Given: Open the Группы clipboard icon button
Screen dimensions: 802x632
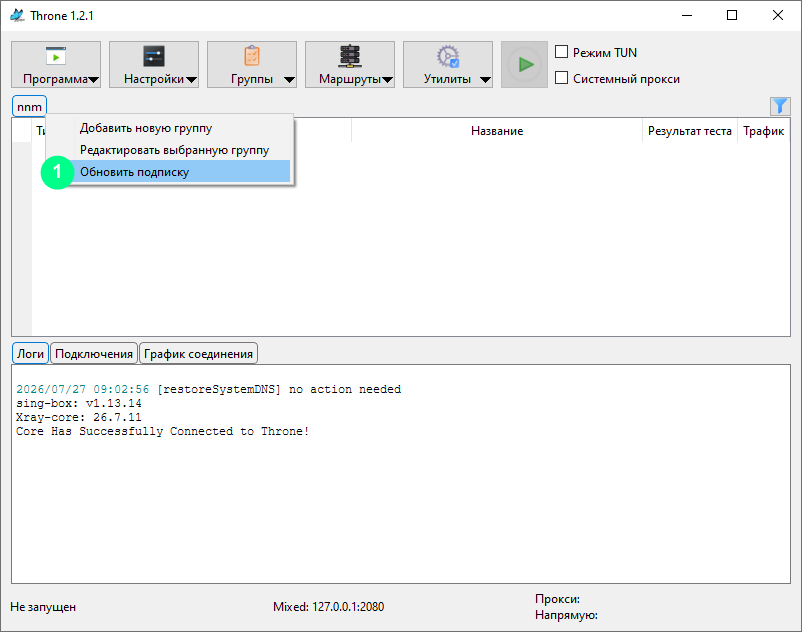Looking at the screenshot, I should coord(252,56).
